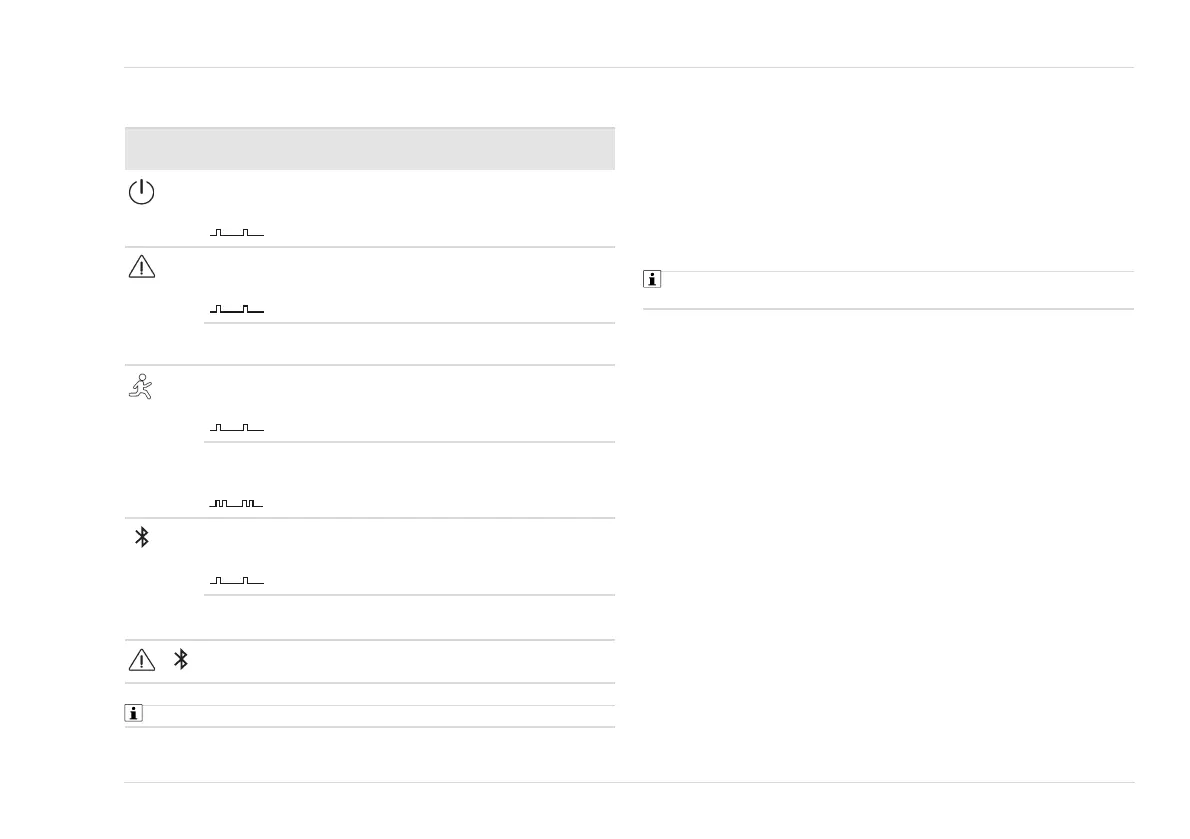Screen dimensions: 1190x839
Task: Click the blink pattern in the power icon row
Action: pyautogui.click(x=237, y=233)
